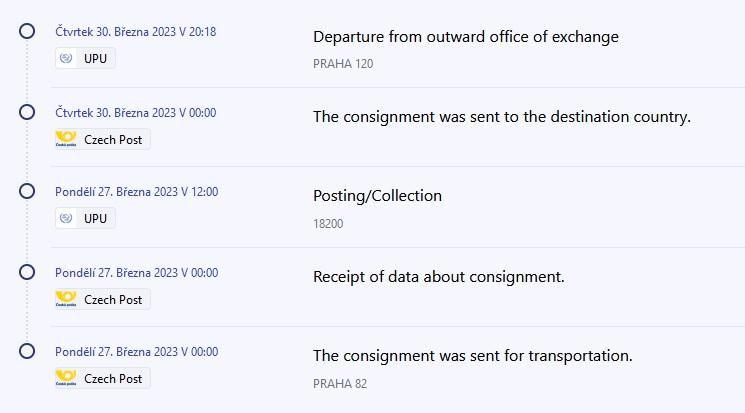Click the Departure from outward office of exchange text
Image resolution: width=745 pixels, height=413 pixels.
pyautogui.click(x=466, y=37)
